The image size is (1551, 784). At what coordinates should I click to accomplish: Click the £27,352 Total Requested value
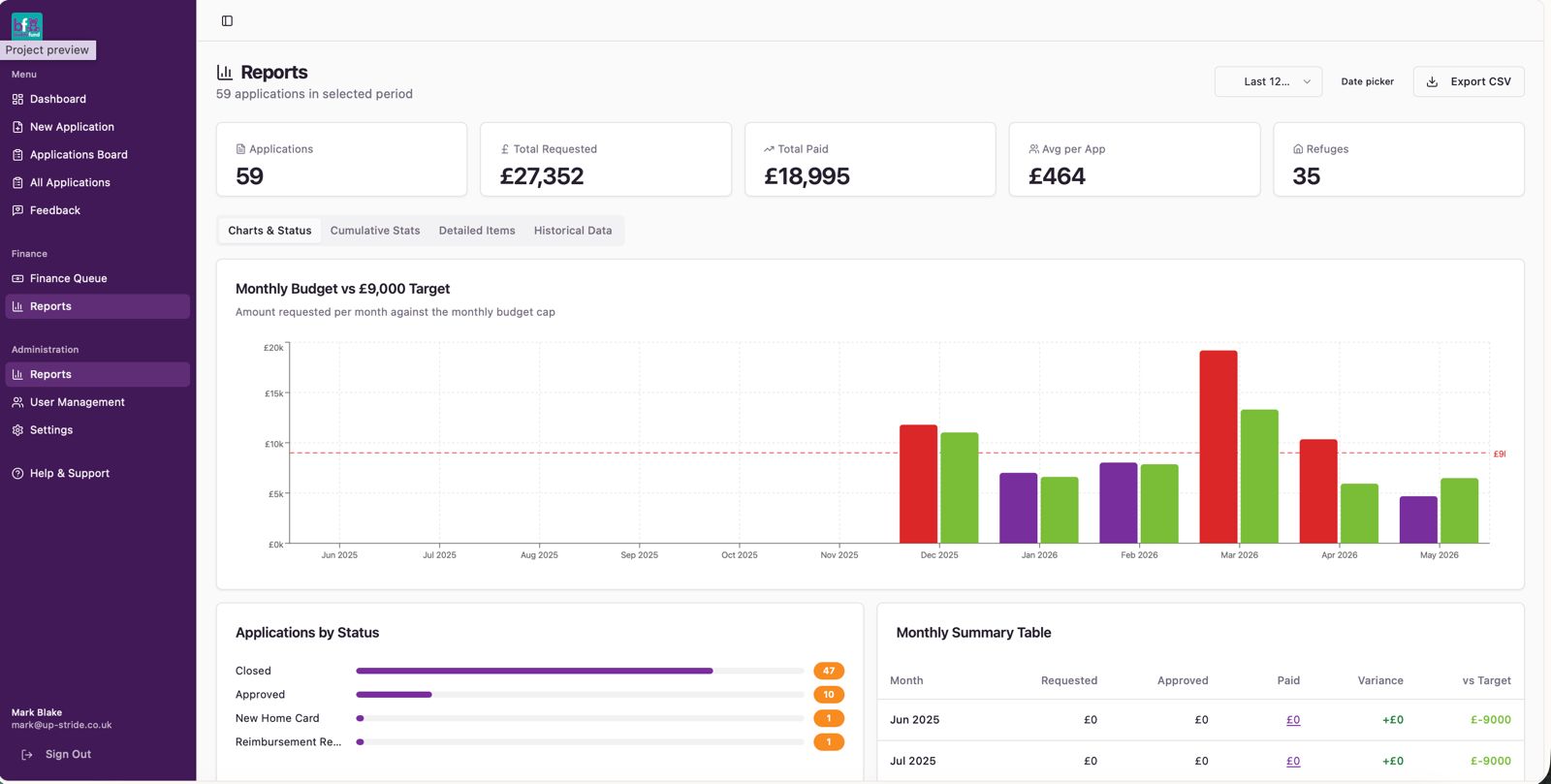point(542,176)
